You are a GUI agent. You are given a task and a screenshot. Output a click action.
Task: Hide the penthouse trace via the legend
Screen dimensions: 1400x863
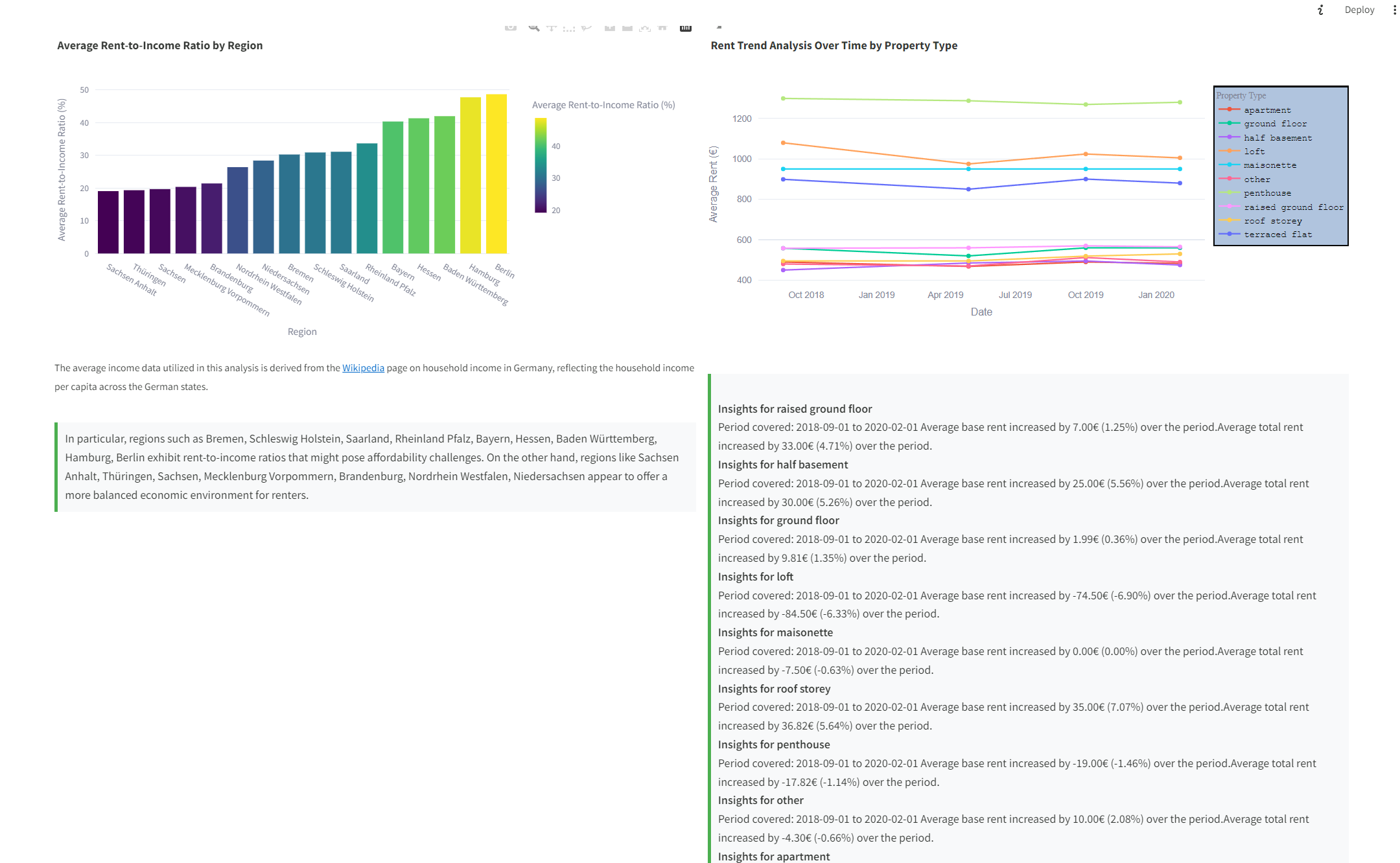pyautogui.click(x=1266, y=193)
